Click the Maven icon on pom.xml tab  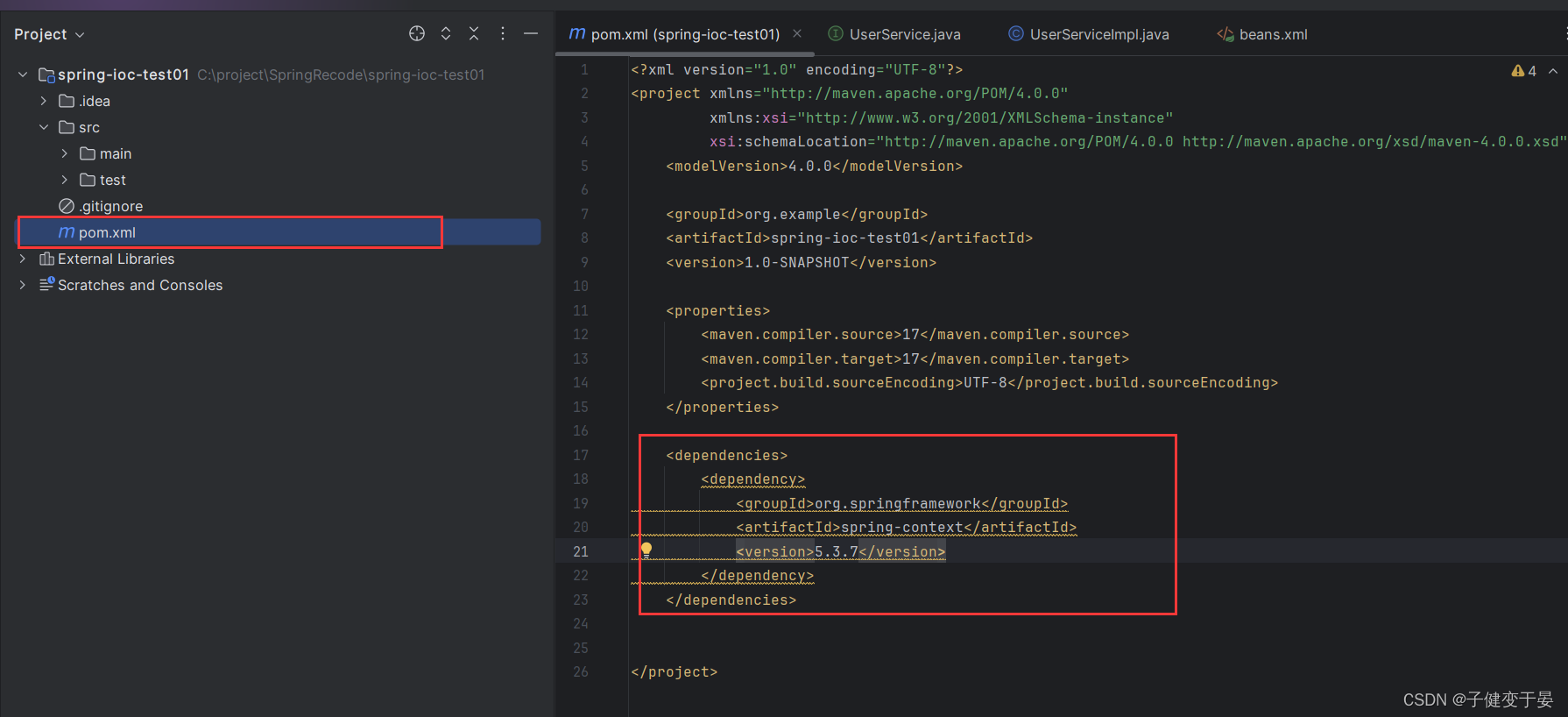coord(576,33)
